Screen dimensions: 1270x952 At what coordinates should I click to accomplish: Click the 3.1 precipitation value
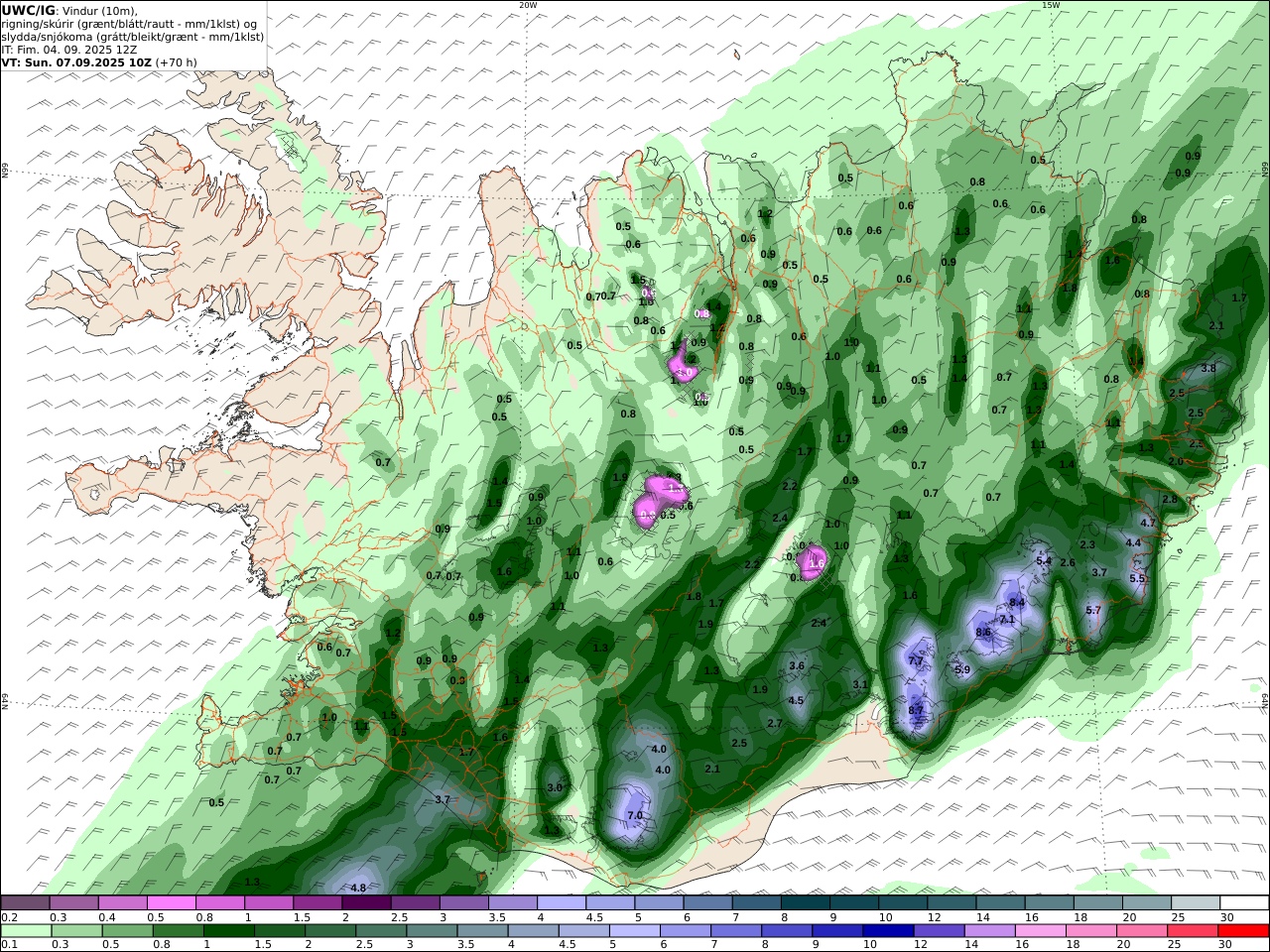[x=860, y=684]
